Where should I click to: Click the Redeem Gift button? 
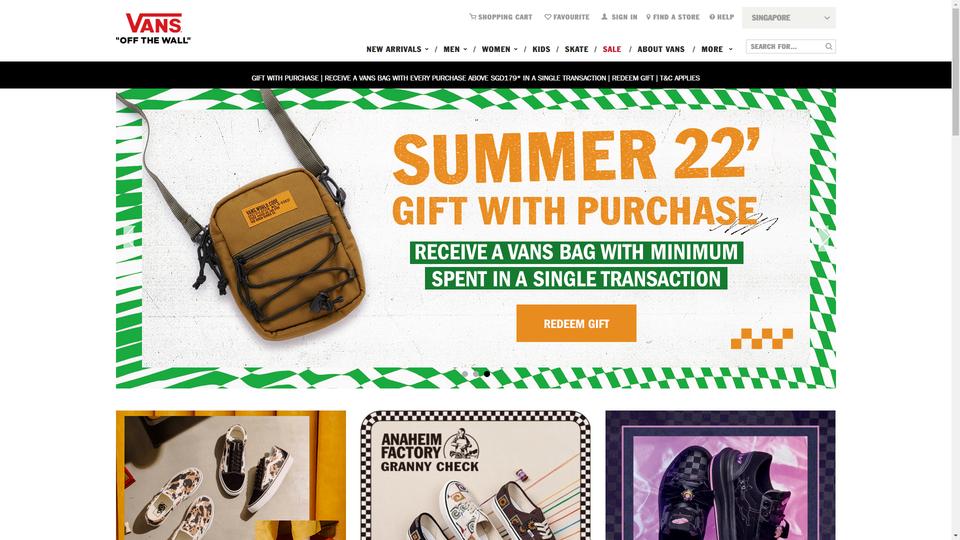(576, 323)
